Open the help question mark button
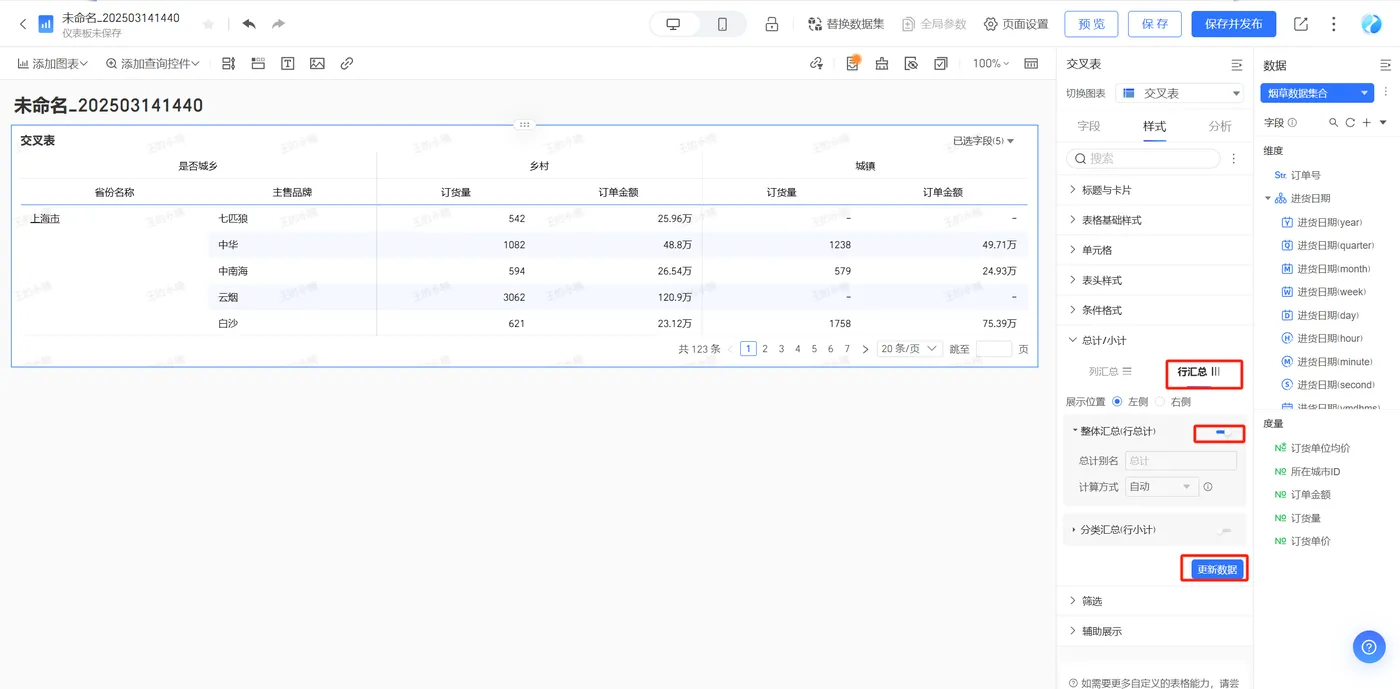This screenshot has height=689, width=1400. (1369, 646)
